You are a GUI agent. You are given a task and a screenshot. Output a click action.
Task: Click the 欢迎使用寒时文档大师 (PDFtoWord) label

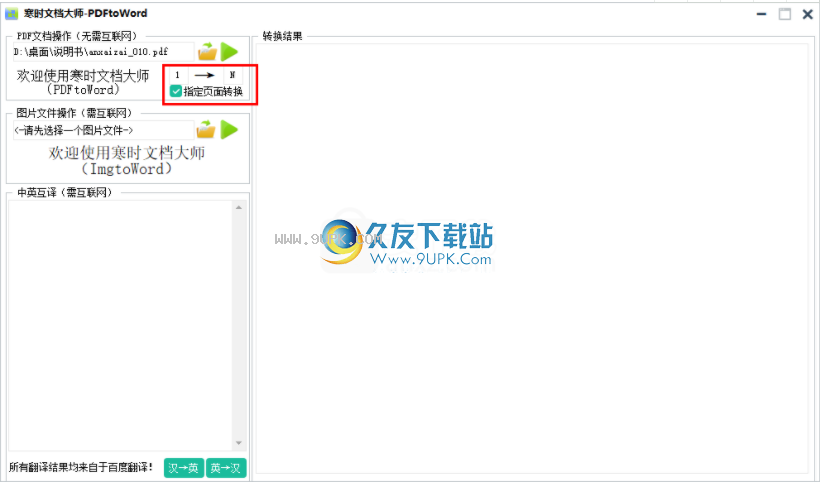(x=83, y=82)
